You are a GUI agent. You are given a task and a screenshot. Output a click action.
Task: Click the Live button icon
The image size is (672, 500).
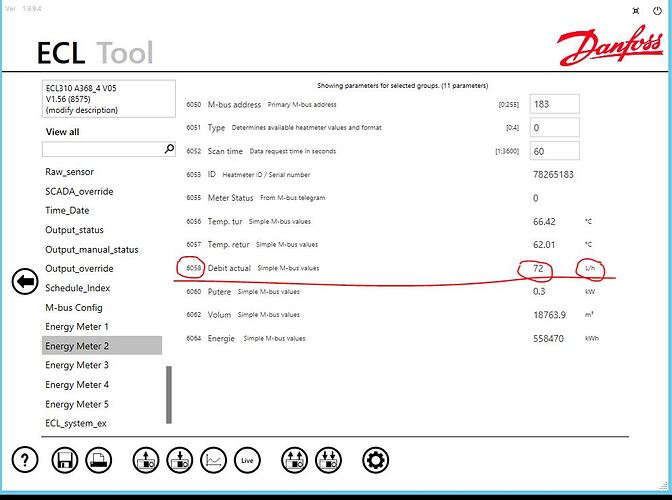(x=247, y=460)
